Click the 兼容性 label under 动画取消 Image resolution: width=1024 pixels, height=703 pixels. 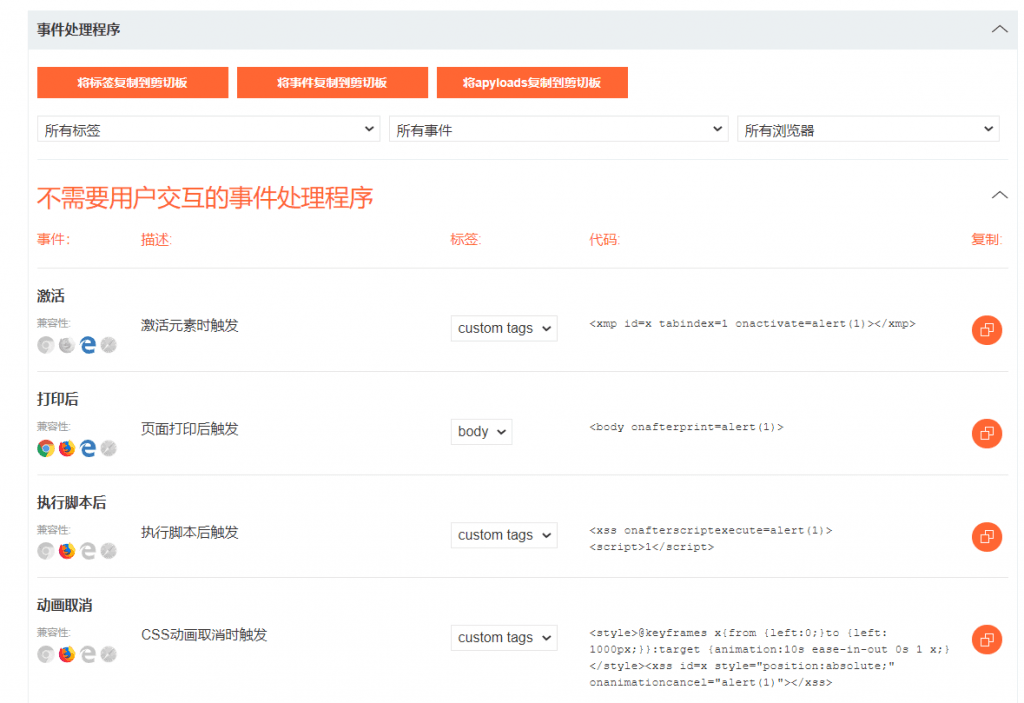pyautogui.click(x=54, y=632)
